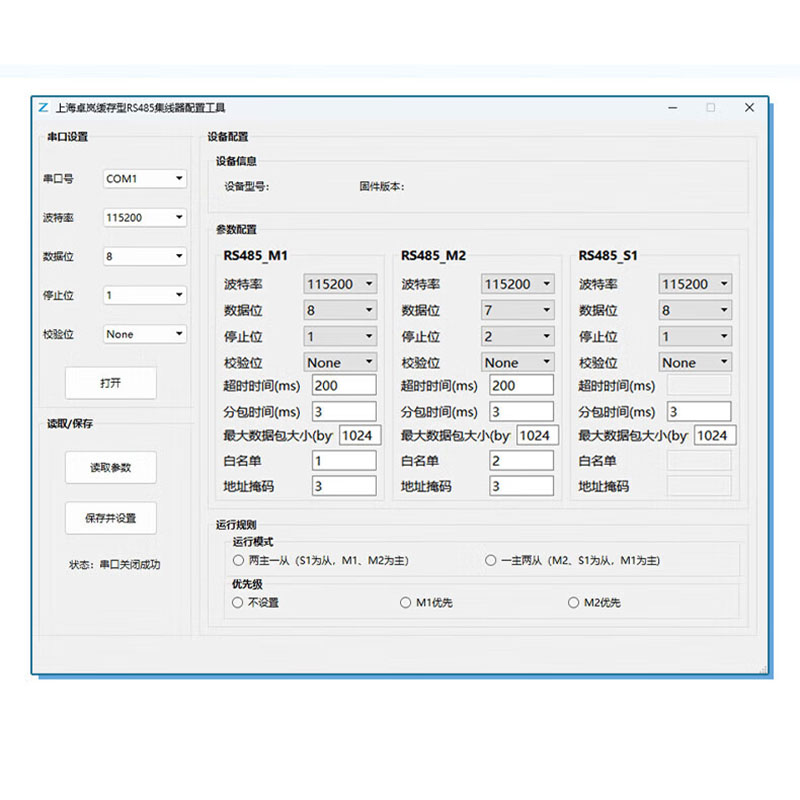Close the RS485 configuration tool window
The width and height of the screenshot is (800, 800).
point(748,108)
